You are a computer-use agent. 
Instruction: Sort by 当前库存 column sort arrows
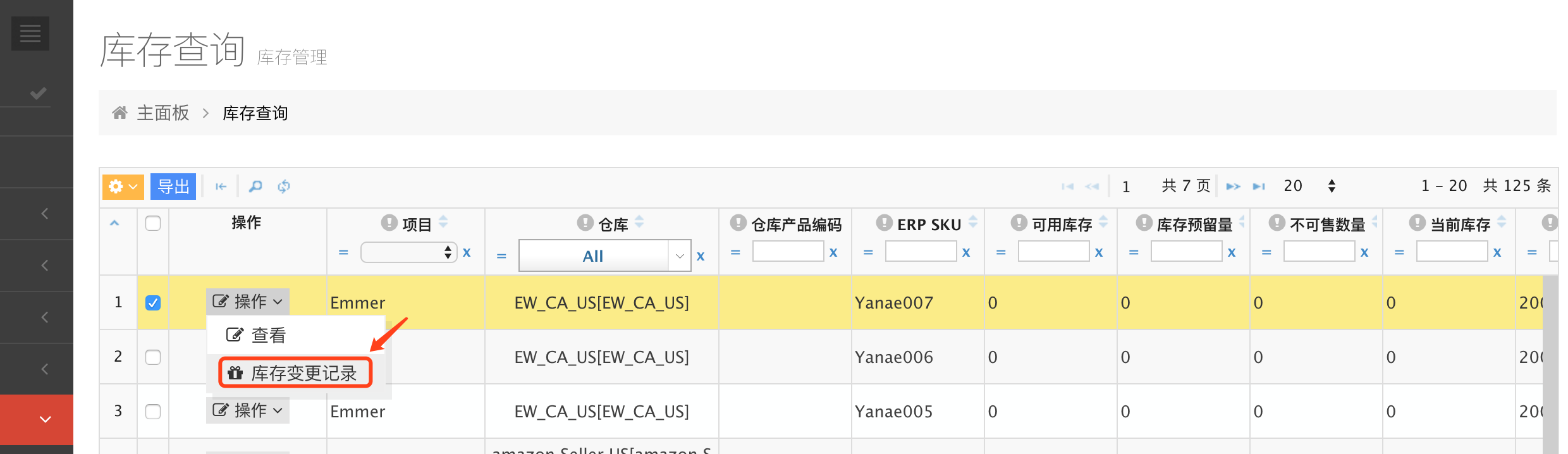coord(1502,221)
